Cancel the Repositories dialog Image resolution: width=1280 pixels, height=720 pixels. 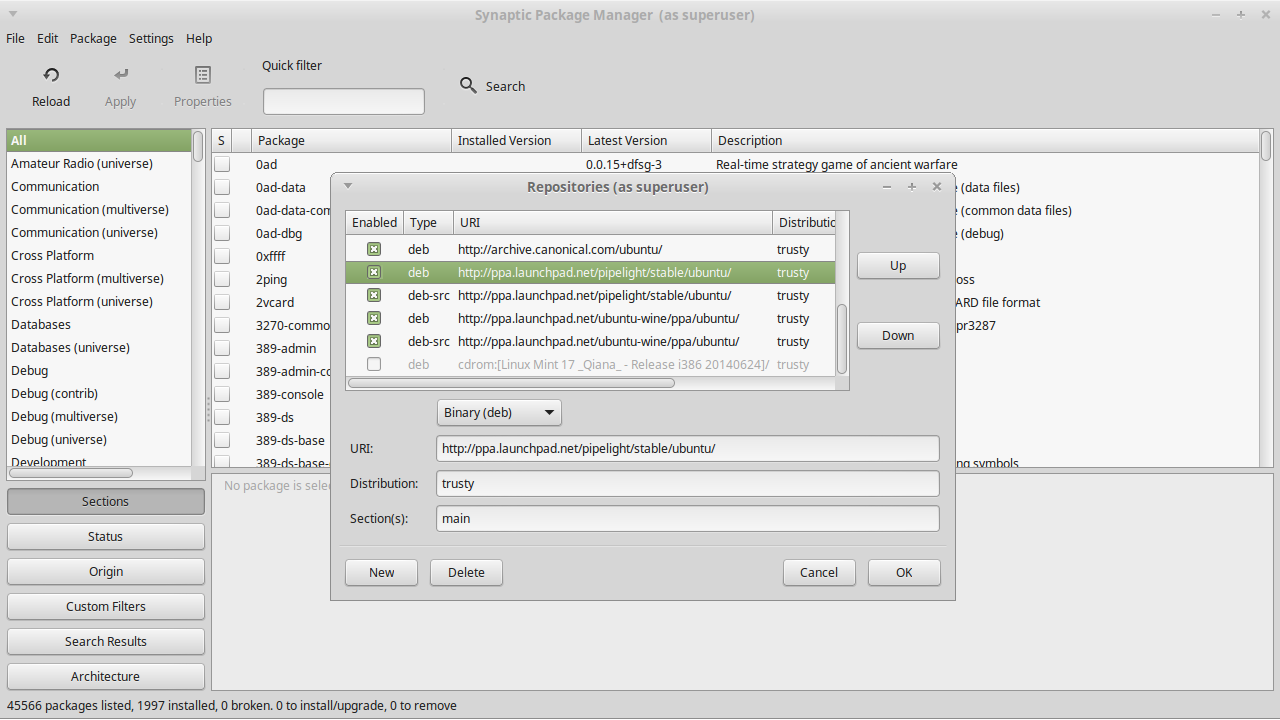point(819,573)
